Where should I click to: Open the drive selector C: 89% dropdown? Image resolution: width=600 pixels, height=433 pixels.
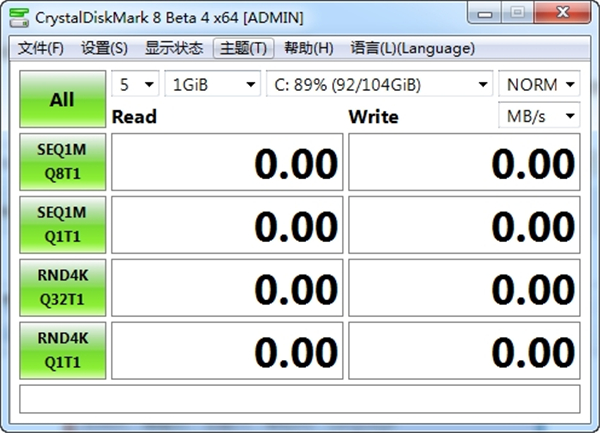point(380,84)
